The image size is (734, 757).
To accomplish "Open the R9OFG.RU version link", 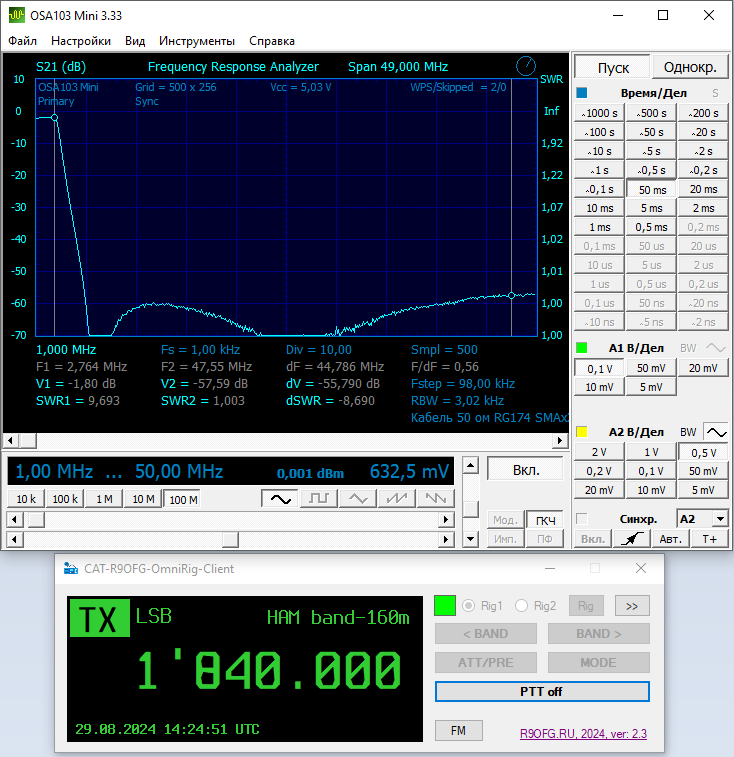I will pos(583,734).
